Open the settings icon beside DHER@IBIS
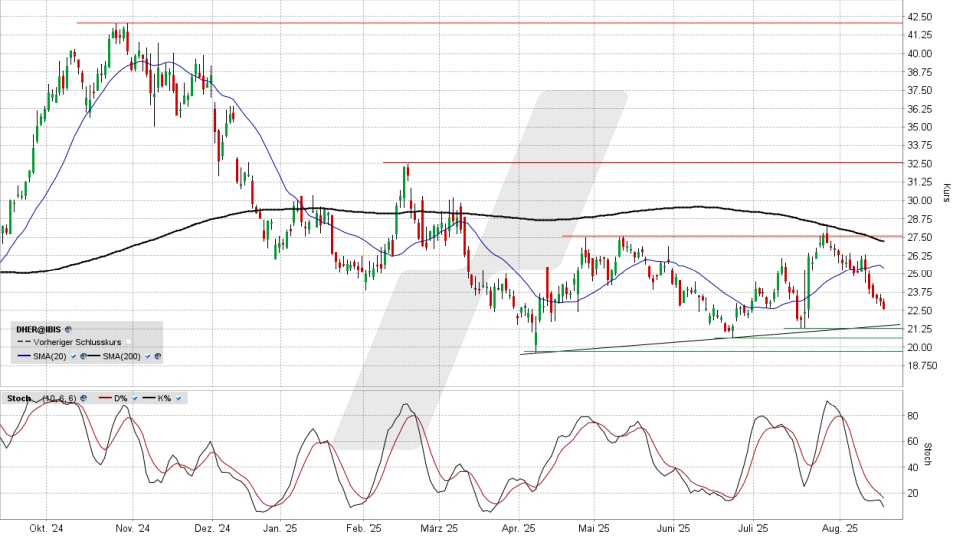The height and width of the screenshot is (540, 960). point(69,329)
